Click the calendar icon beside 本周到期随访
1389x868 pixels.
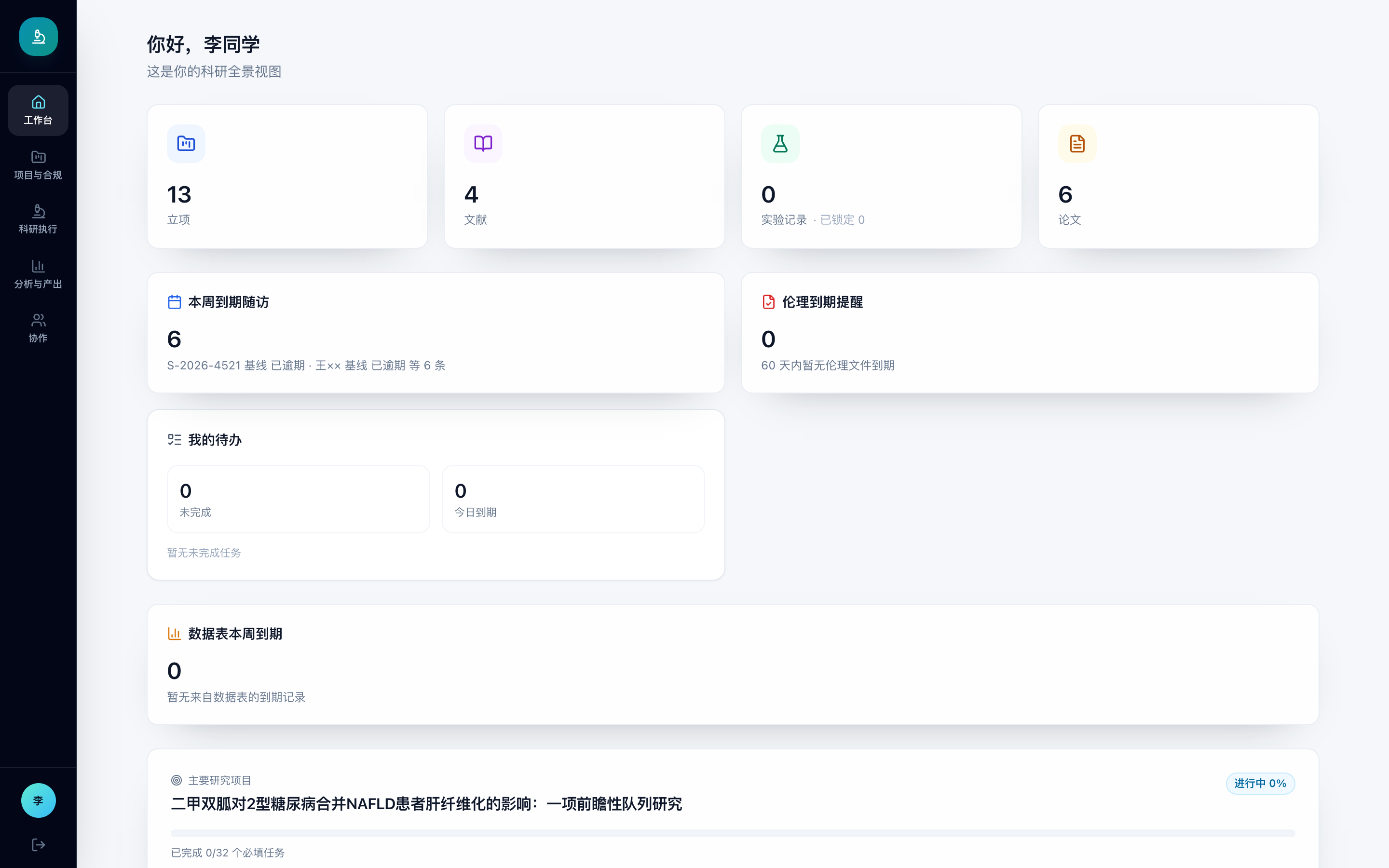tap(175, 302)
